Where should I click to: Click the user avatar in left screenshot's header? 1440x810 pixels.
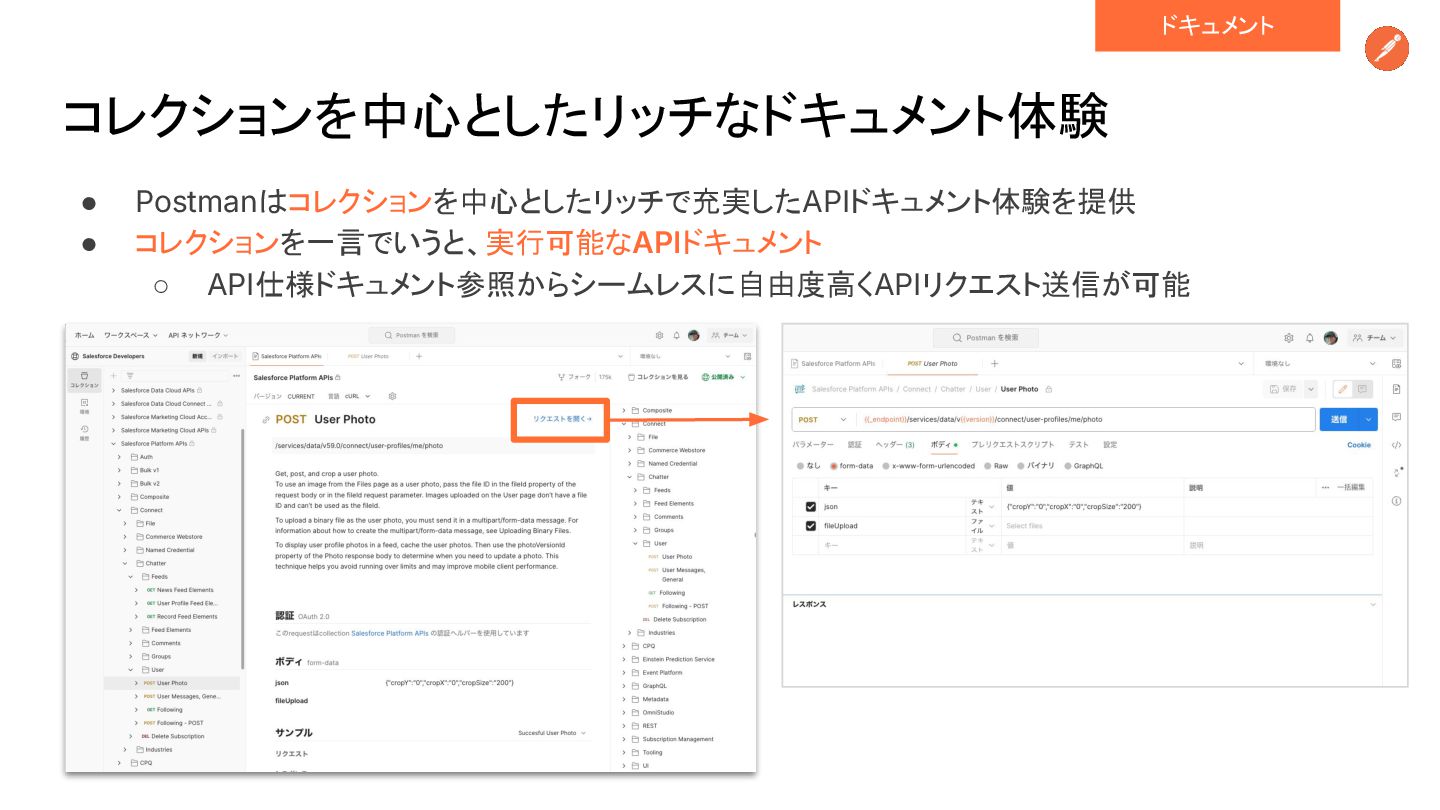[x=693, y=336]
